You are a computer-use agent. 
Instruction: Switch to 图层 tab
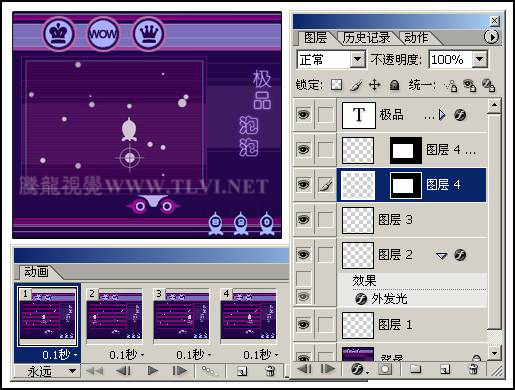(x=315, y=38)
